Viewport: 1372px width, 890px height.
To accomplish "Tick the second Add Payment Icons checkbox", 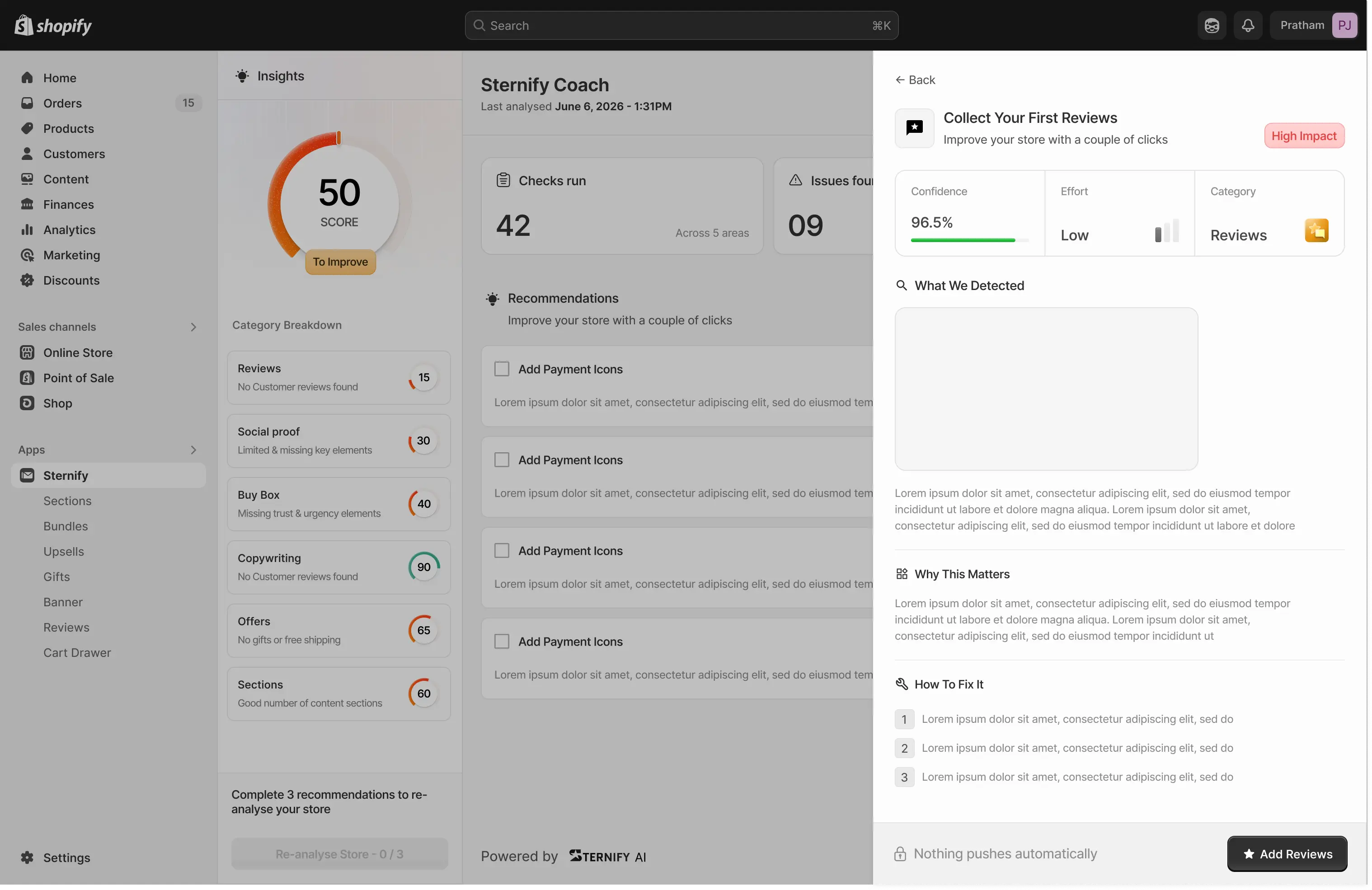I will 502,460.
